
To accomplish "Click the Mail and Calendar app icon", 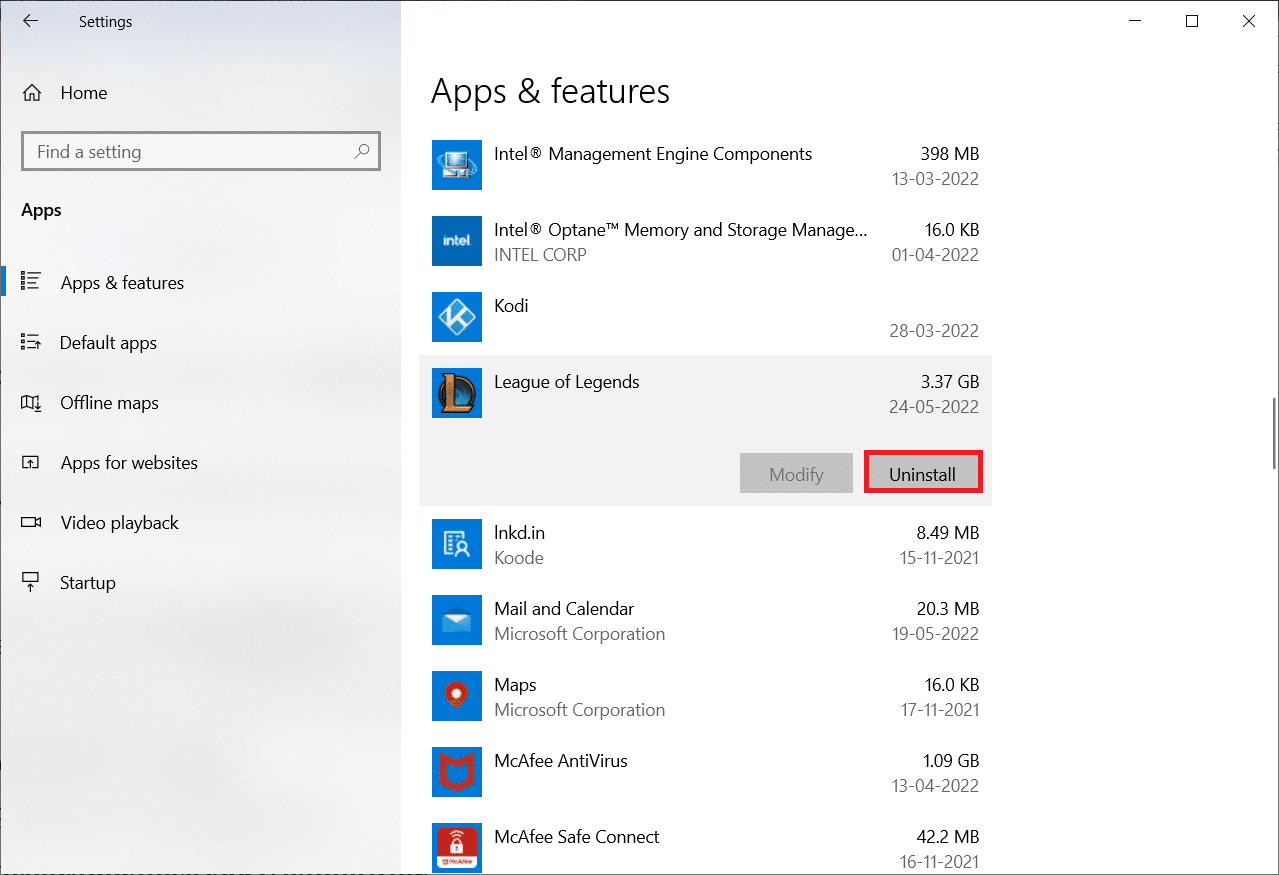I will pyautogui.click(x=457, y=620).
